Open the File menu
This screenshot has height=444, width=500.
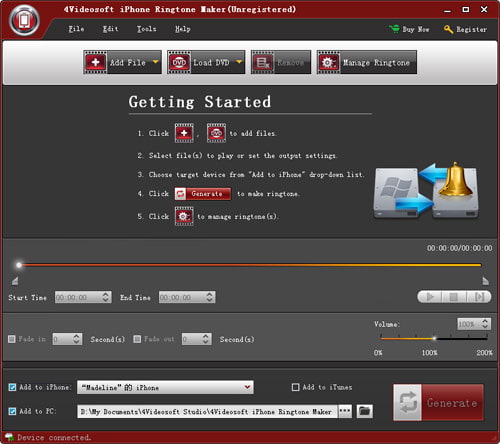[x=76, y=29]
